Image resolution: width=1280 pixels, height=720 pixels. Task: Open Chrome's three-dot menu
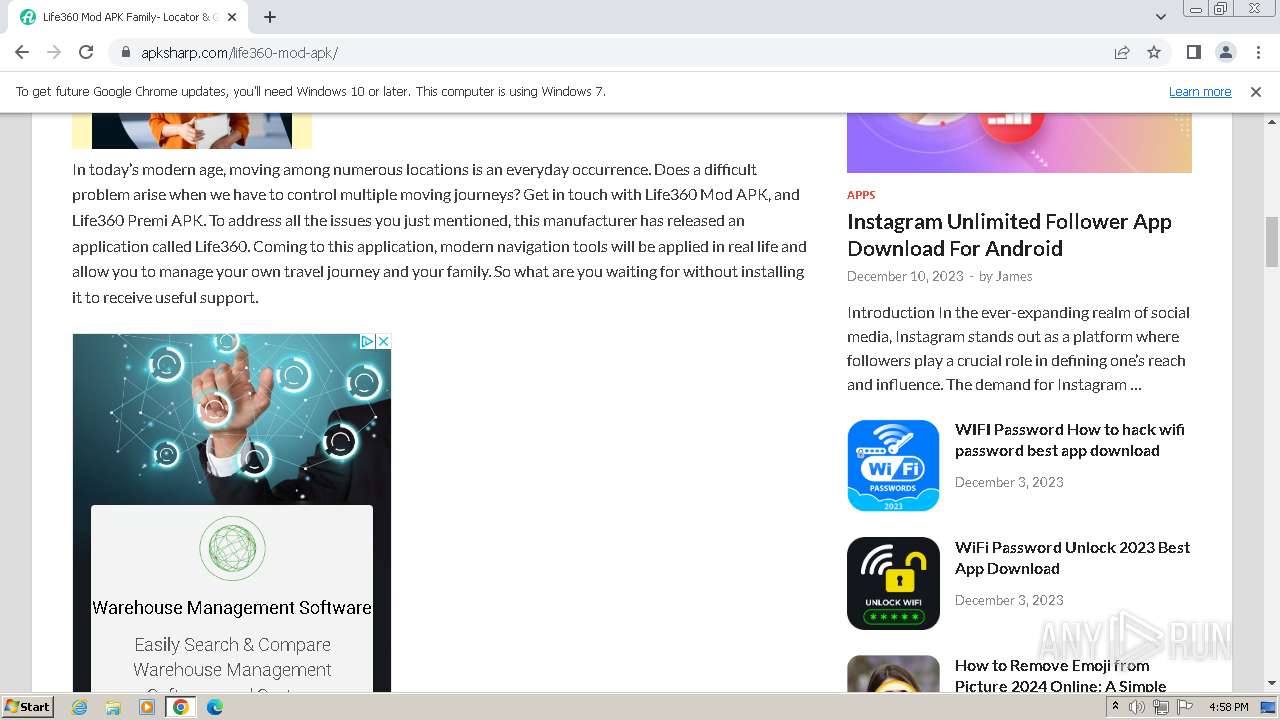point(1257,52)
